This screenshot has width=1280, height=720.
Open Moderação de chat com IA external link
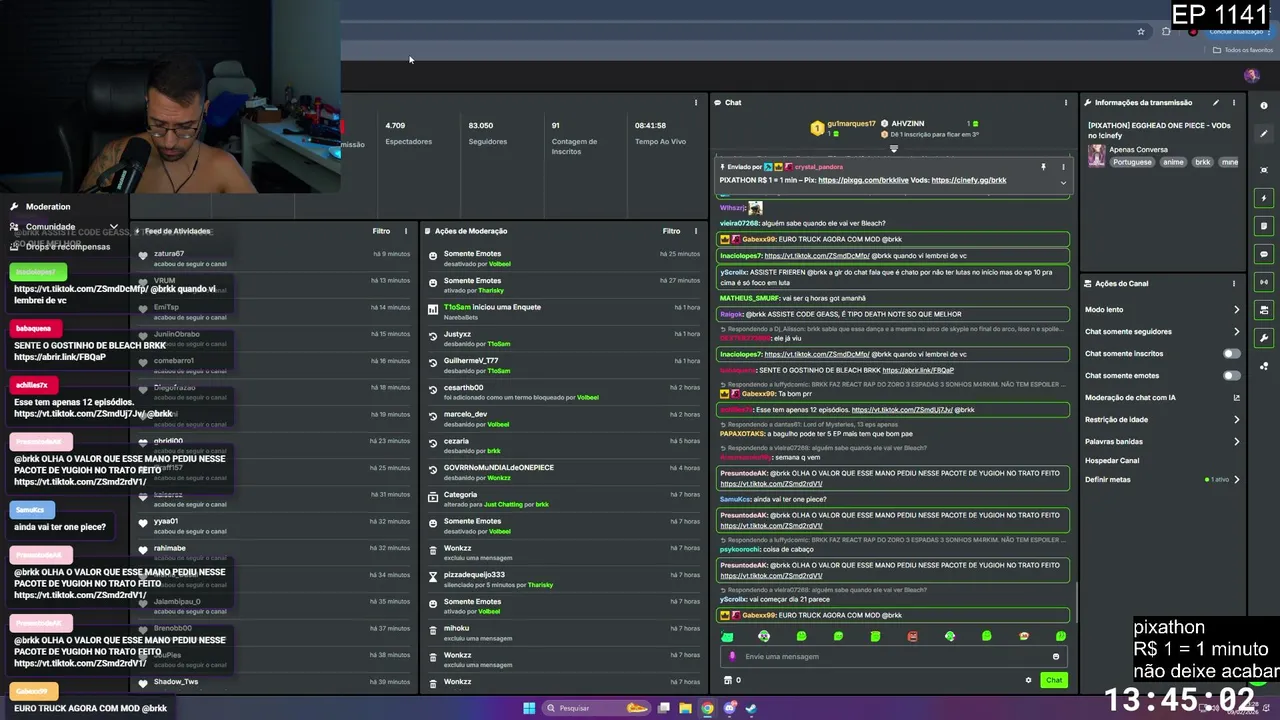point(1236,397)
